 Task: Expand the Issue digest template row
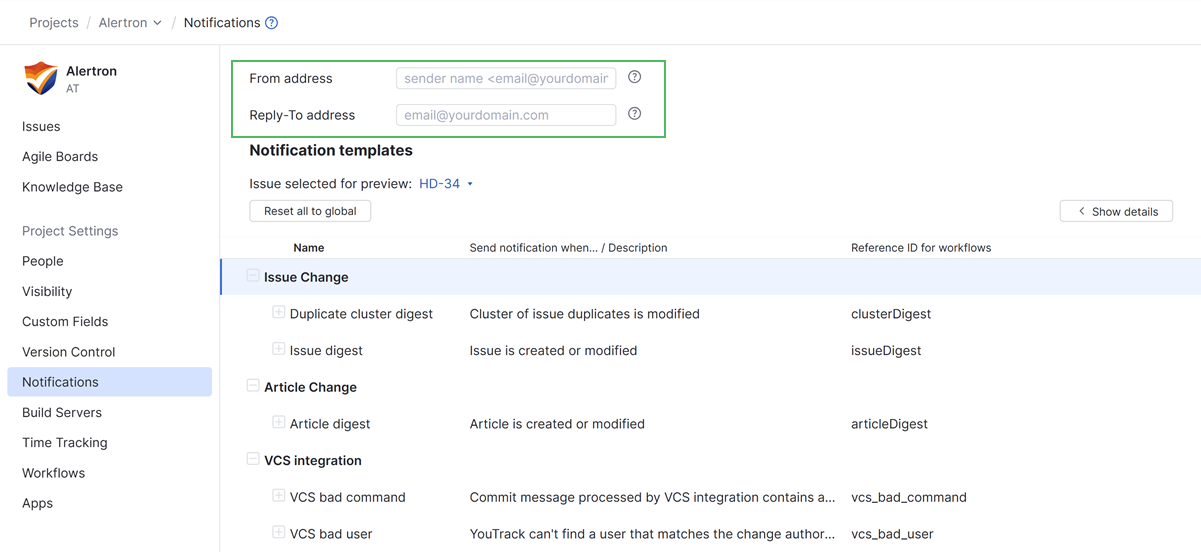278,350
